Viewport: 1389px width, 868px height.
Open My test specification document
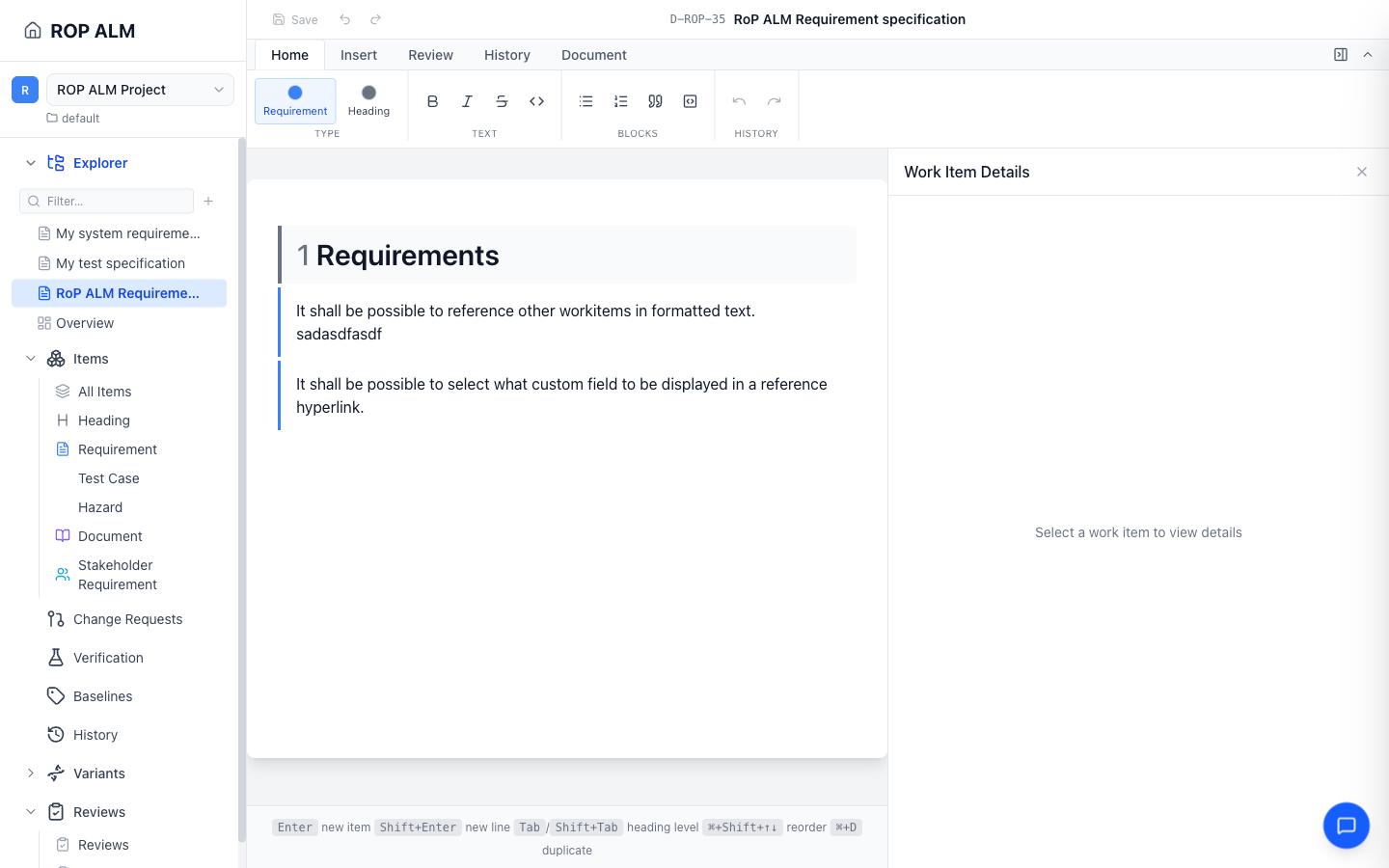pos(119,263)
